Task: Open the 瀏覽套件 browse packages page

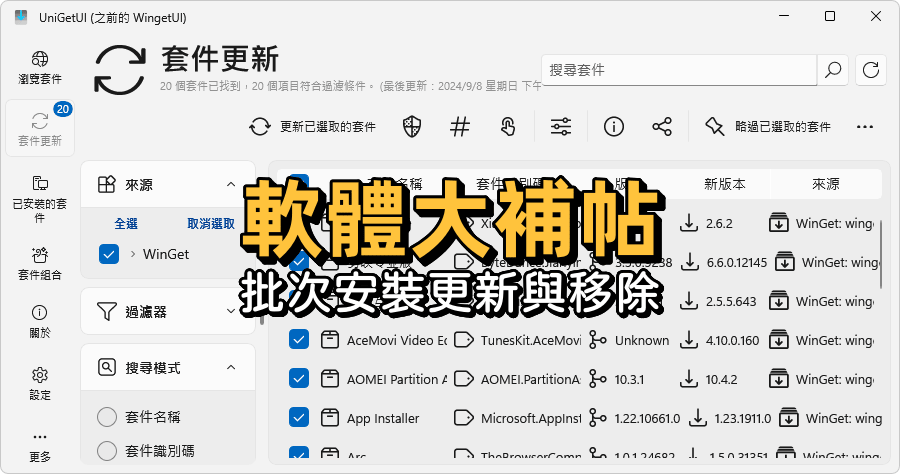Action: [x=40, y=68]
